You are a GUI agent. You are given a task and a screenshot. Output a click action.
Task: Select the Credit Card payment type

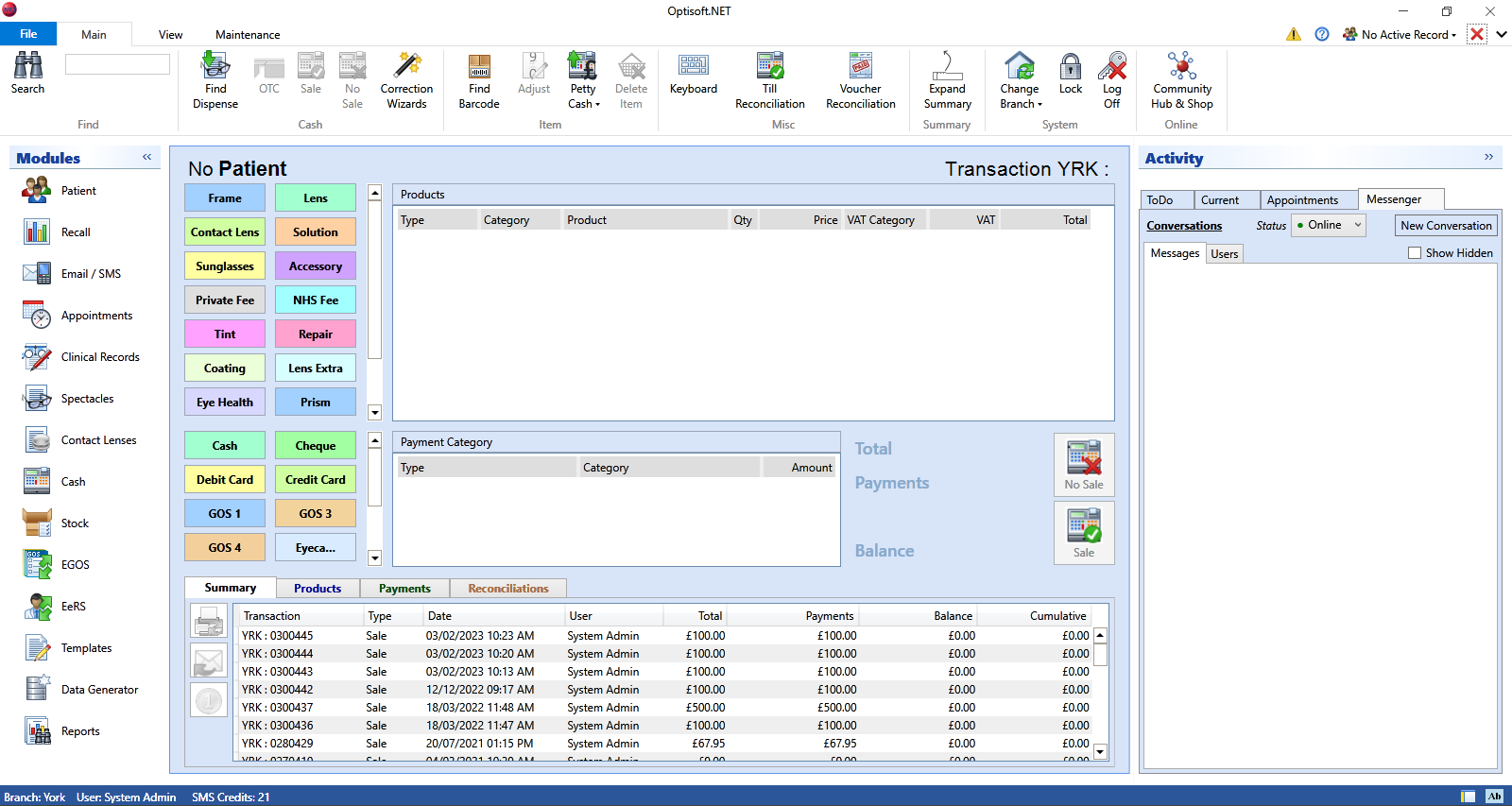pyautogui.click(x=316, y=480)
